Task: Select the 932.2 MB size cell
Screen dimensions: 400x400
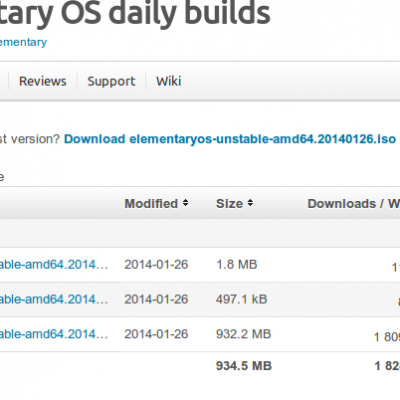Action: [x=244, y=334]
